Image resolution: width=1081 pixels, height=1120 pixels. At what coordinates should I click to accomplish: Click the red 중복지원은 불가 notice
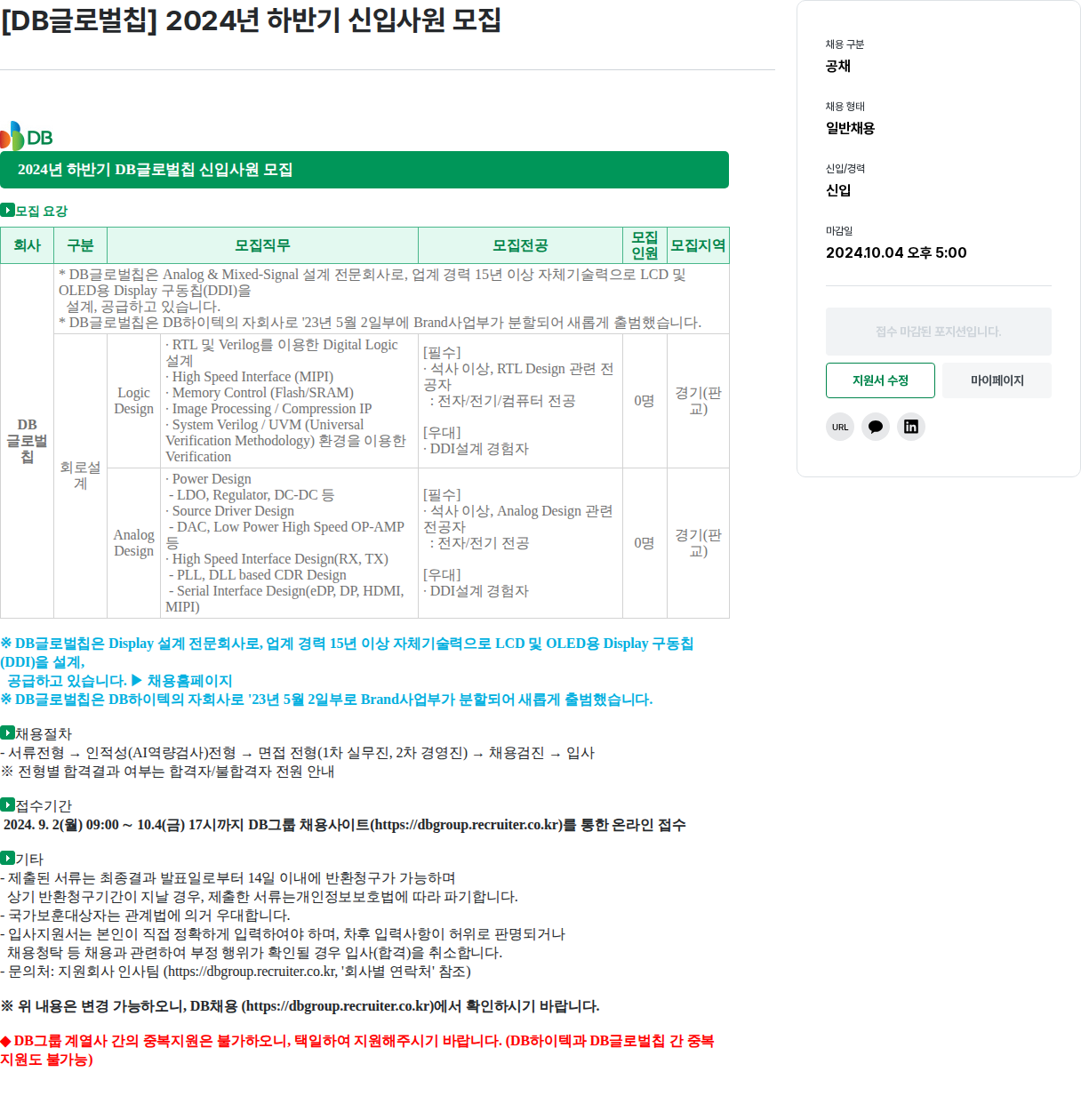(357, 1050)
